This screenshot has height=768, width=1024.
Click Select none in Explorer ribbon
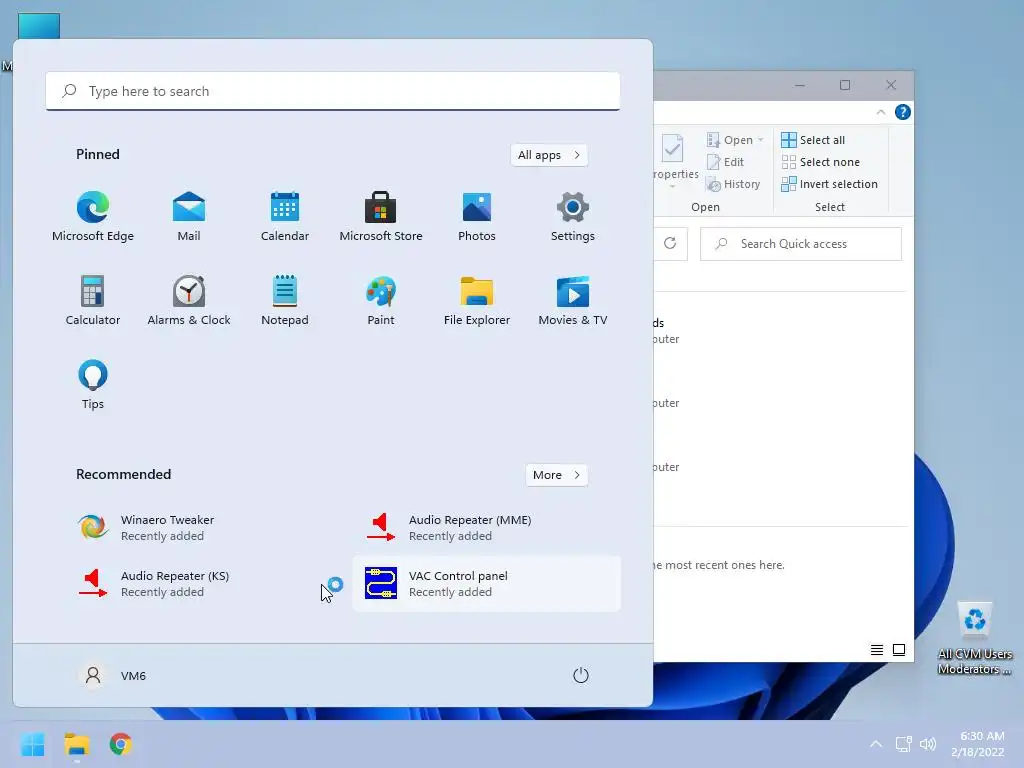click(820, 162)
